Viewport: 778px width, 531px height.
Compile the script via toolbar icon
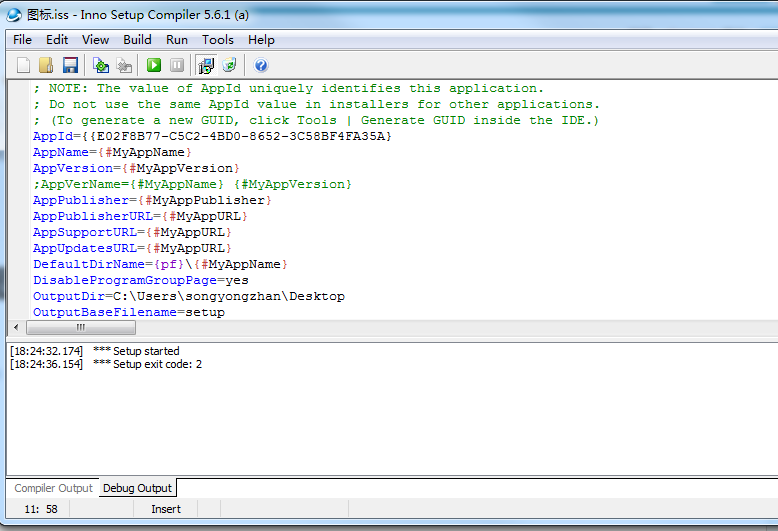tap(101, 65)
